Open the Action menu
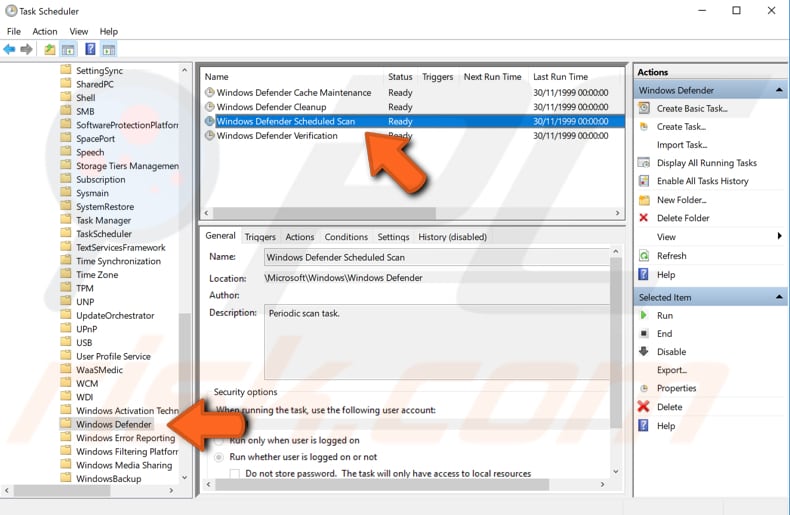Screen dimensions: 790x515 45,31
